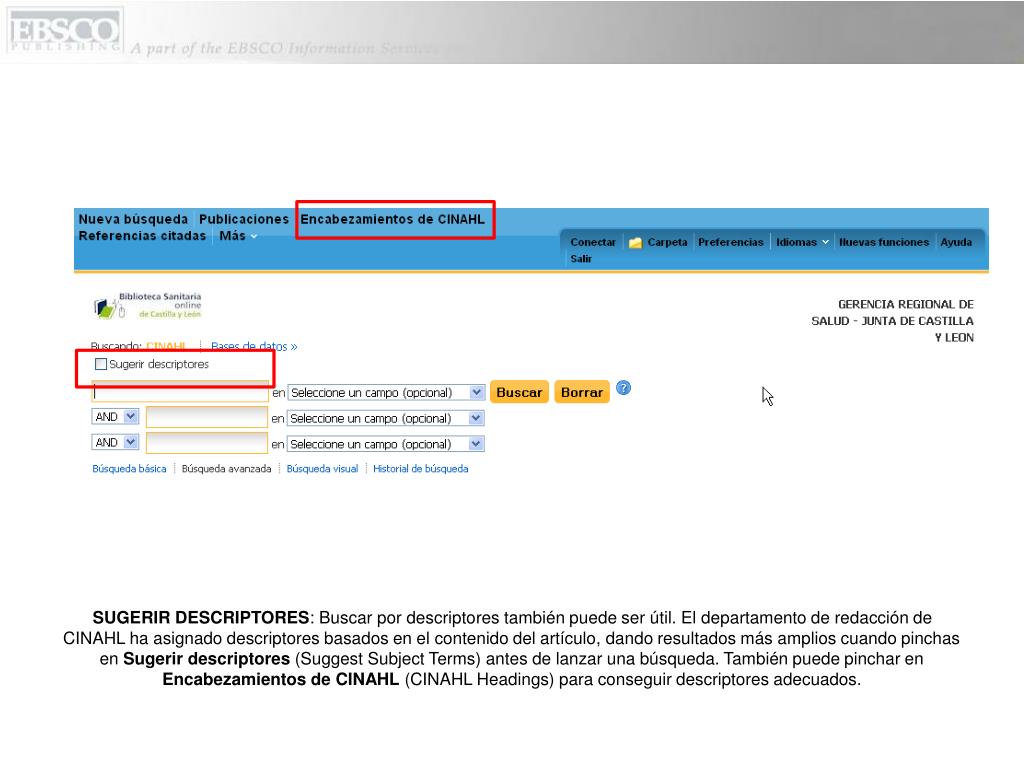Open the Bases de datos link
The height and width of the screenshot is (768, 1024).
pyautogui.click(x=254, y=346)
